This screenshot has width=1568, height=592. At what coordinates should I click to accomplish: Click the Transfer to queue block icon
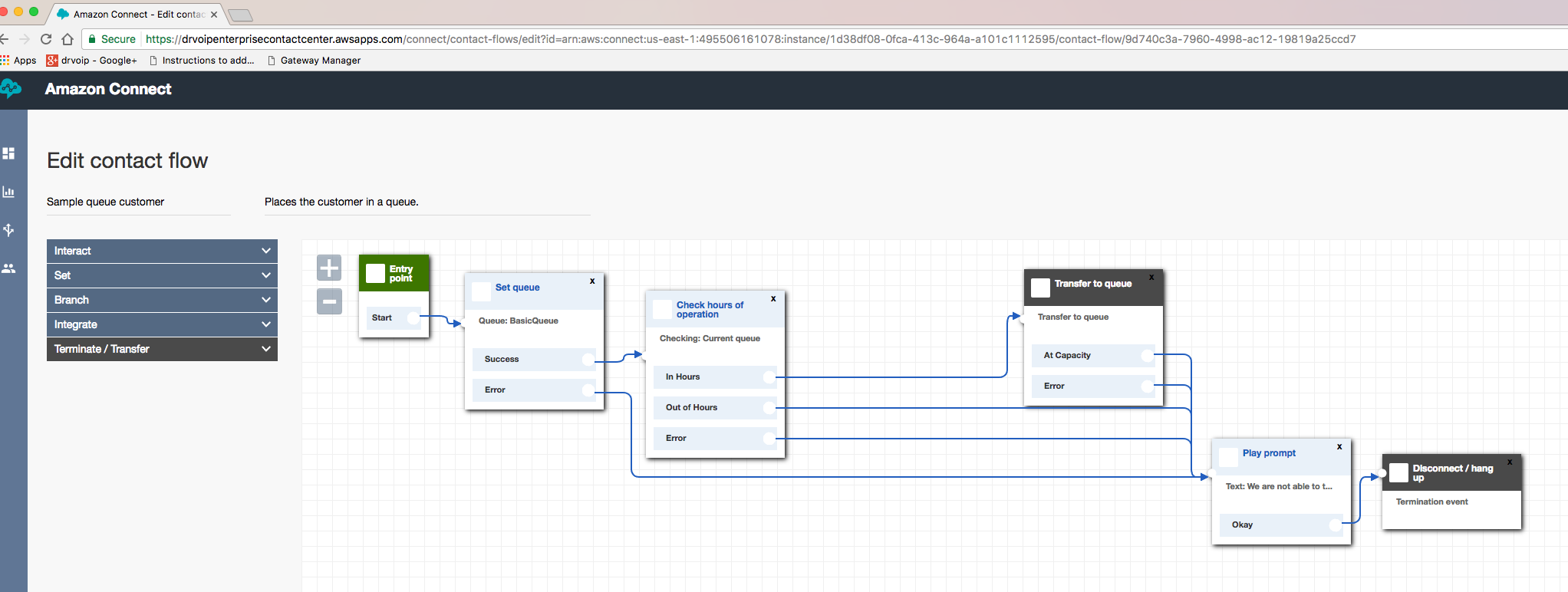pyautogui.click(x=1040, y=288)
